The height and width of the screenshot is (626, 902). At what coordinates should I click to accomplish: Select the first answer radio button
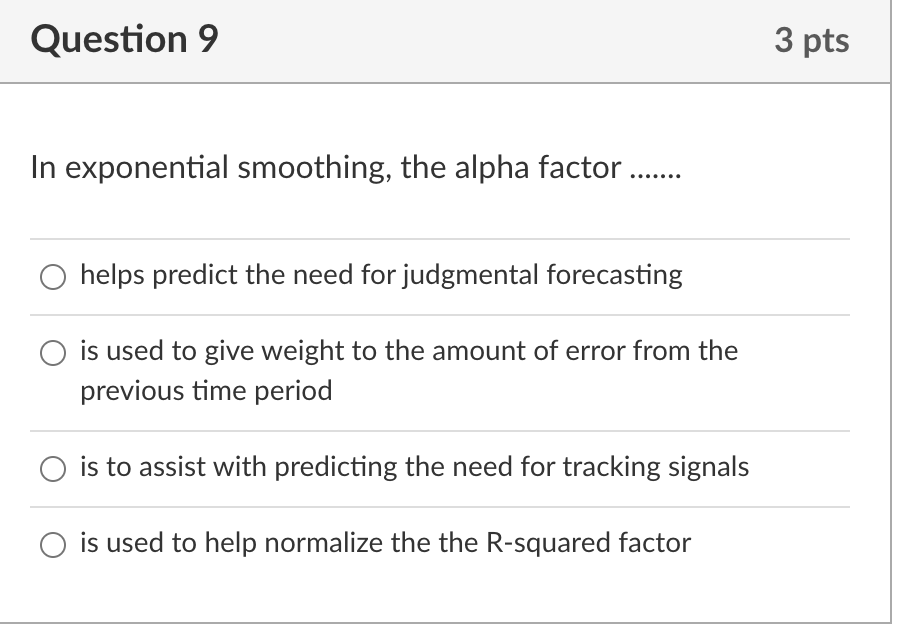[51, 276]
